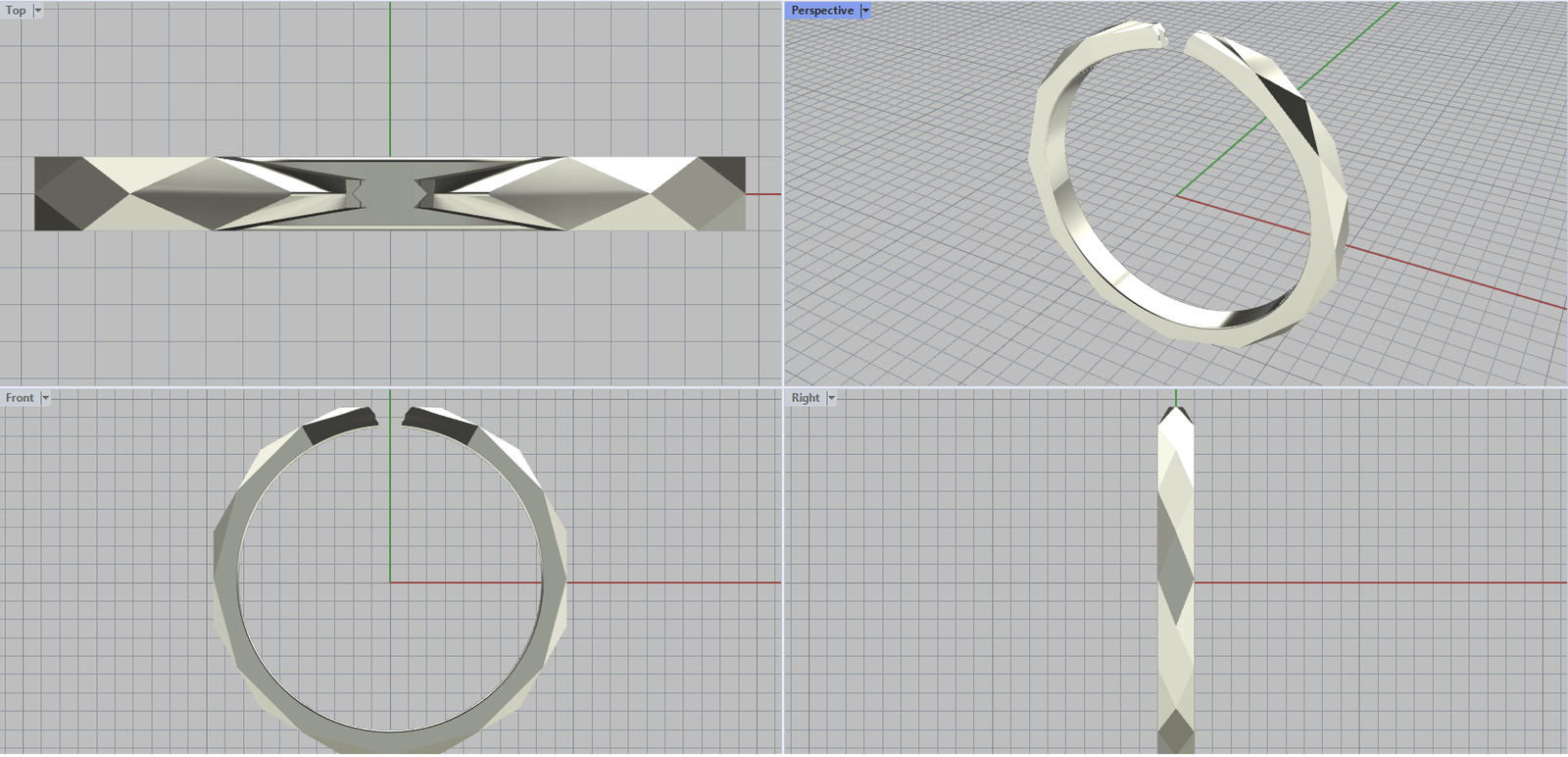Open the Top viewport dropdown arrow menu

click(x=38, y=11)
